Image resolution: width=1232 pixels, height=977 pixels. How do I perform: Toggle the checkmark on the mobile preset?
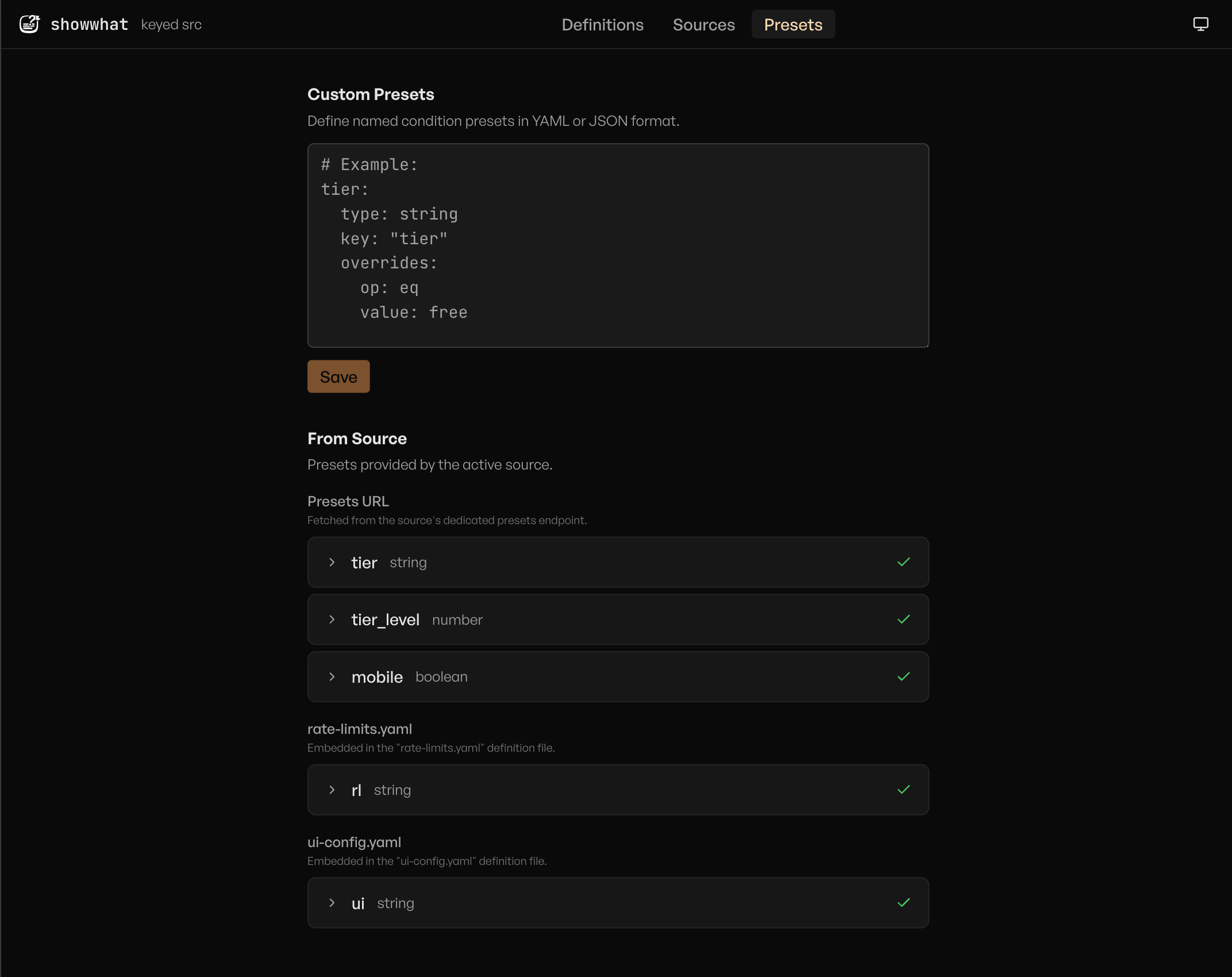903,676
